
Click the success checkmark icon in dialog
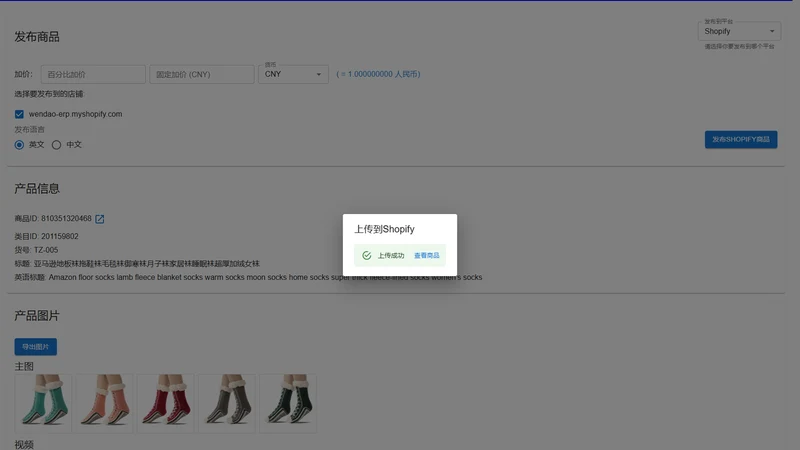point(366,256)
